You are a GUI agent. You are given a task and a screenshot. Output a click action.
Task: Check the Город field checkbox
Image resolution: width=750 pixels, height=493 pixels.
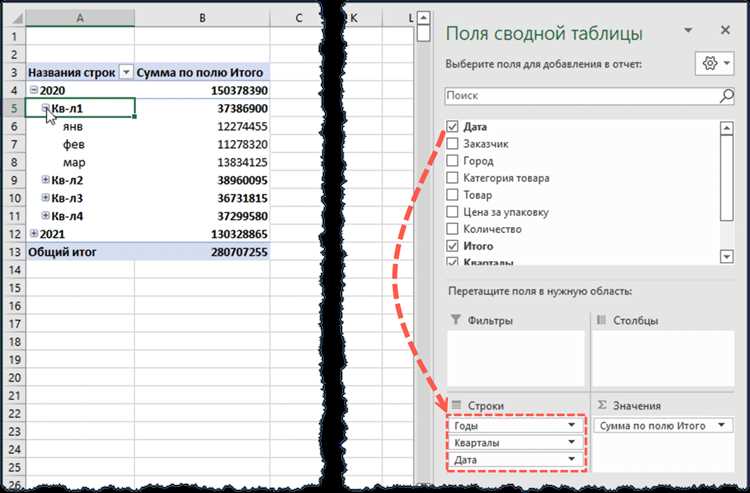tap(452, 161)
